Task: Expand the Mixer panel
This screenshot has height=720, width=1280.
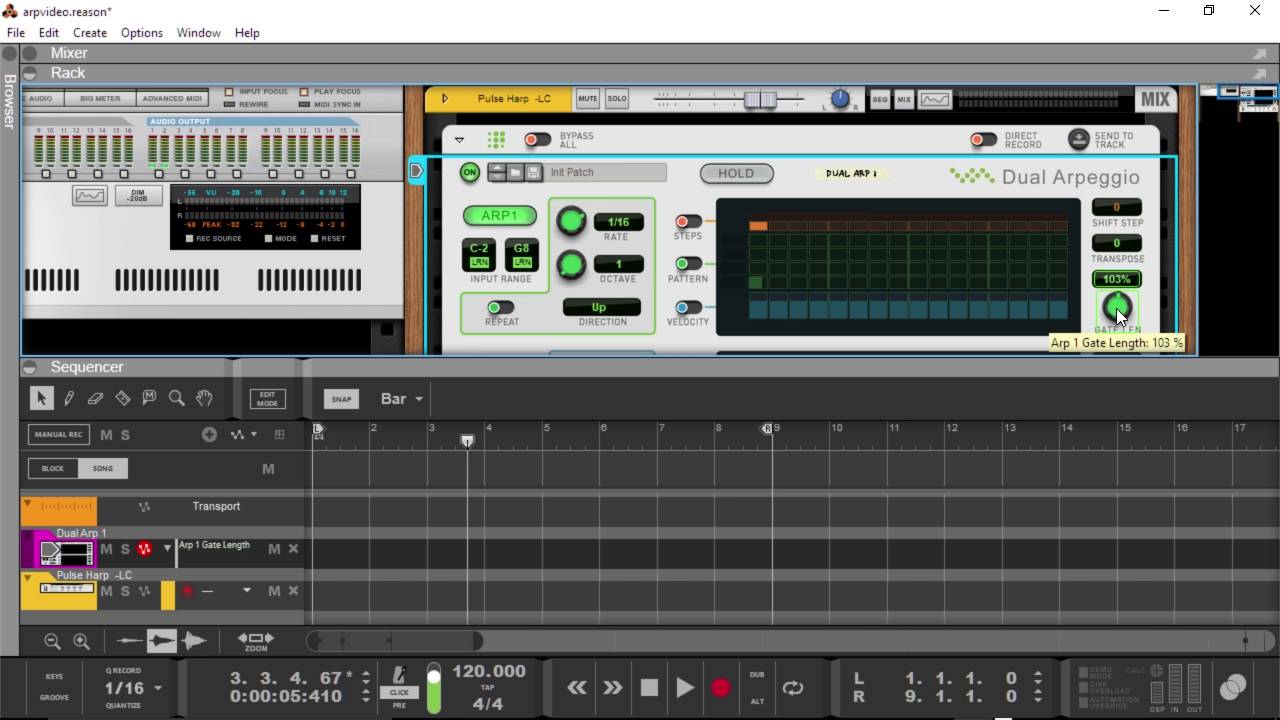Action: 30,53
